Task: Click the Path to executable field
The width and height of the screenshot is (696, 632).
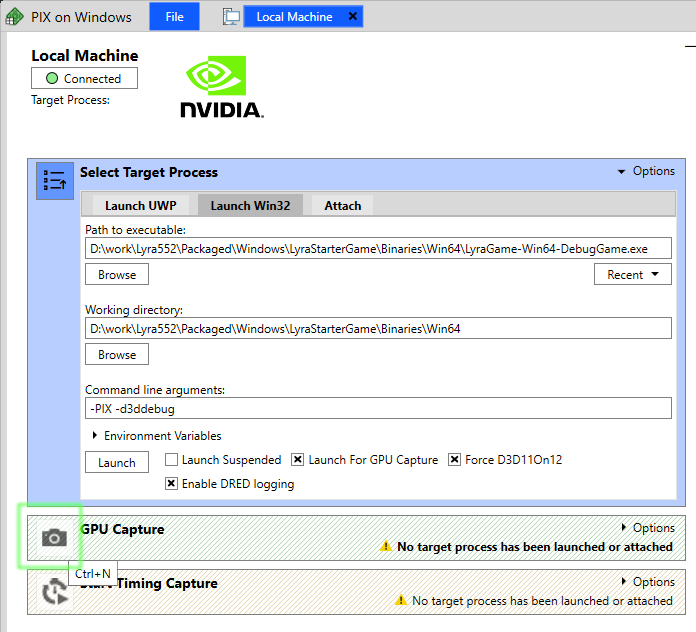Action: click(x=378, y=249)
